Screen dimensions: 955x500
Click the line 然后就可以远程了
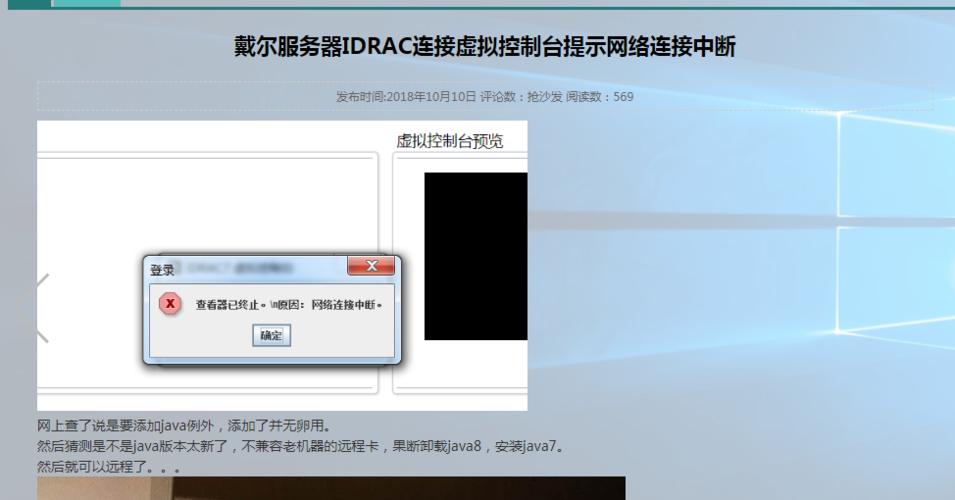pyautogui.click(x=108, y=467)
